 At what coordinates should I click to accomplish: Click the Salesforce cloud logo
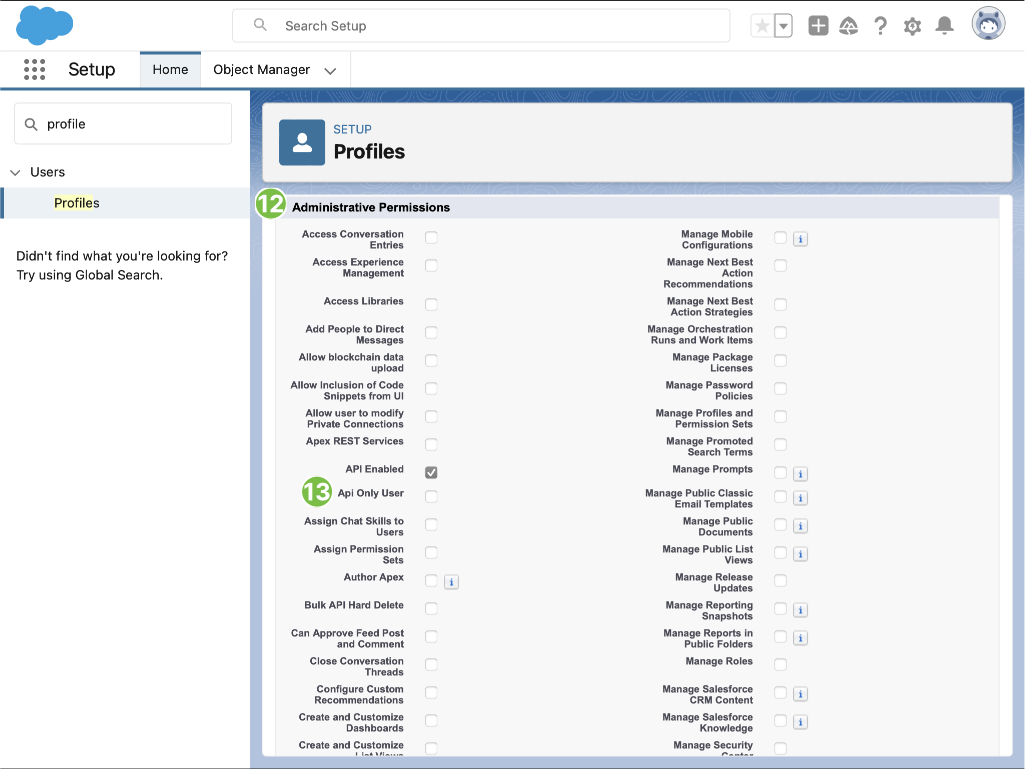(45, 25)
